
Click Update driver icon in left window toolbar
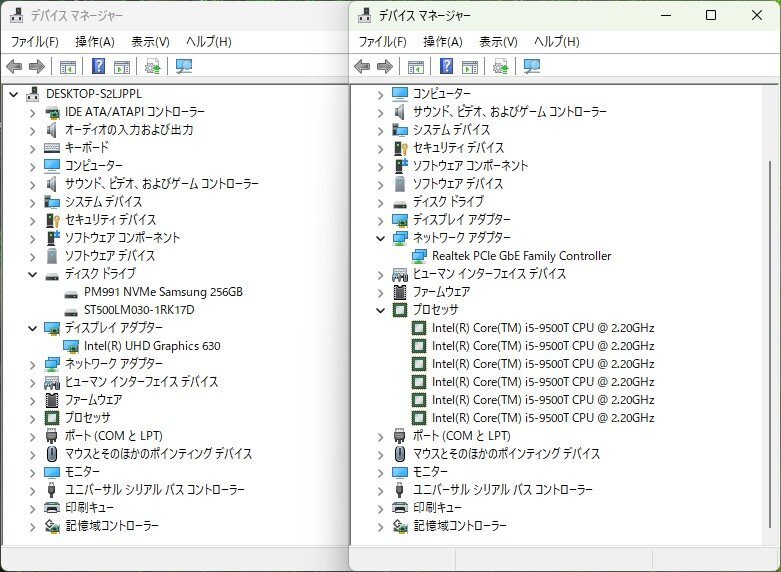click(152, 66)
